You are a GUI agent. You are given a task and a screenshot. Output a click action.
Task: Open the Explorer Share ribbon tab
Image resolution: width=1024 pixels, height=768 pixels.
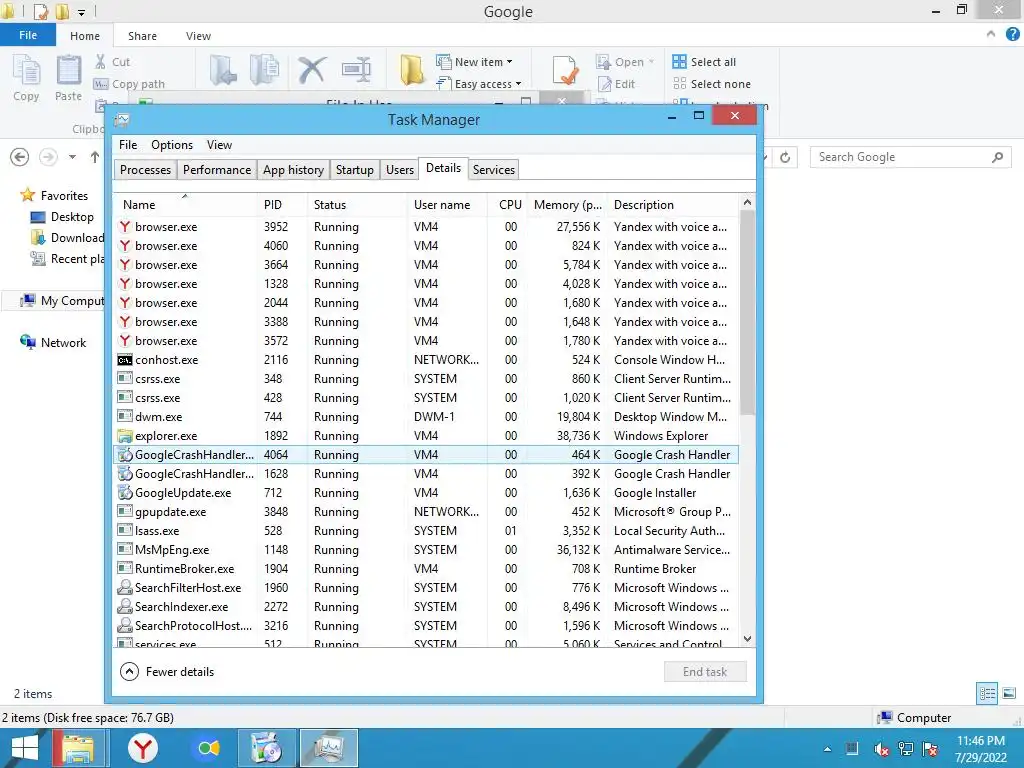pos(142,36)
